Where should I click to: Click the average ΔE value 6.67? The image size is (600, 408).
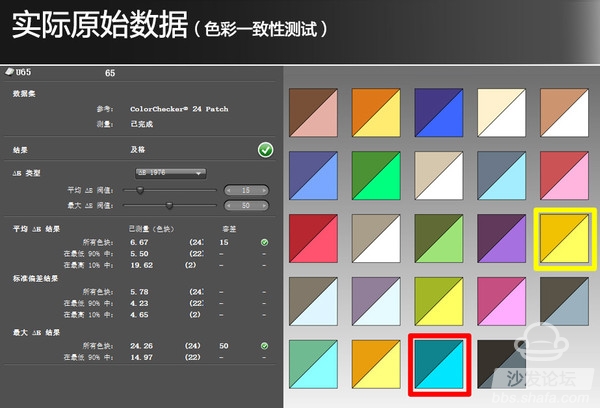[139, 242]
